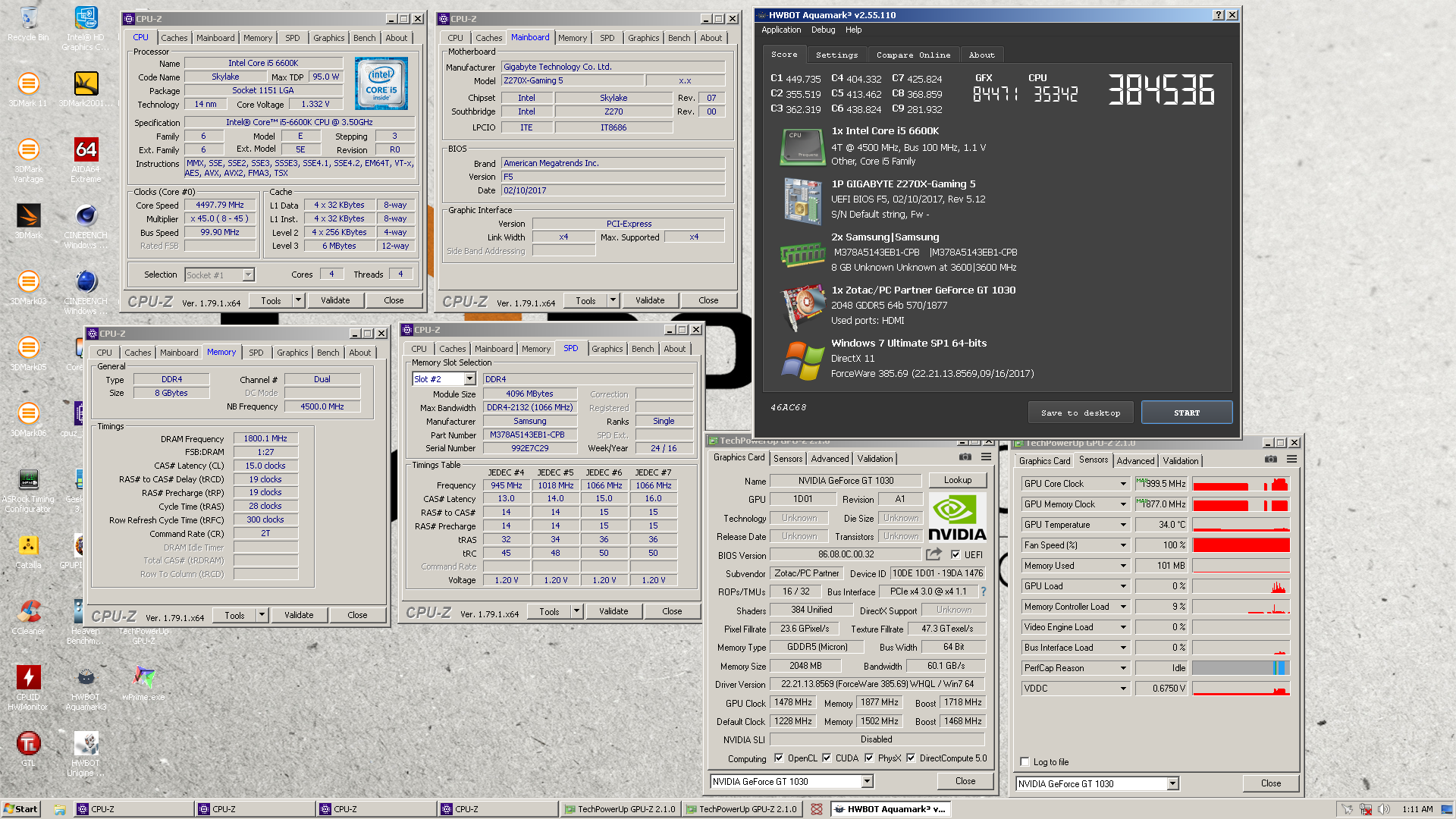Click Aquamark help question-mark title button
The image size is (1456, 819).
pos(1219,15)
